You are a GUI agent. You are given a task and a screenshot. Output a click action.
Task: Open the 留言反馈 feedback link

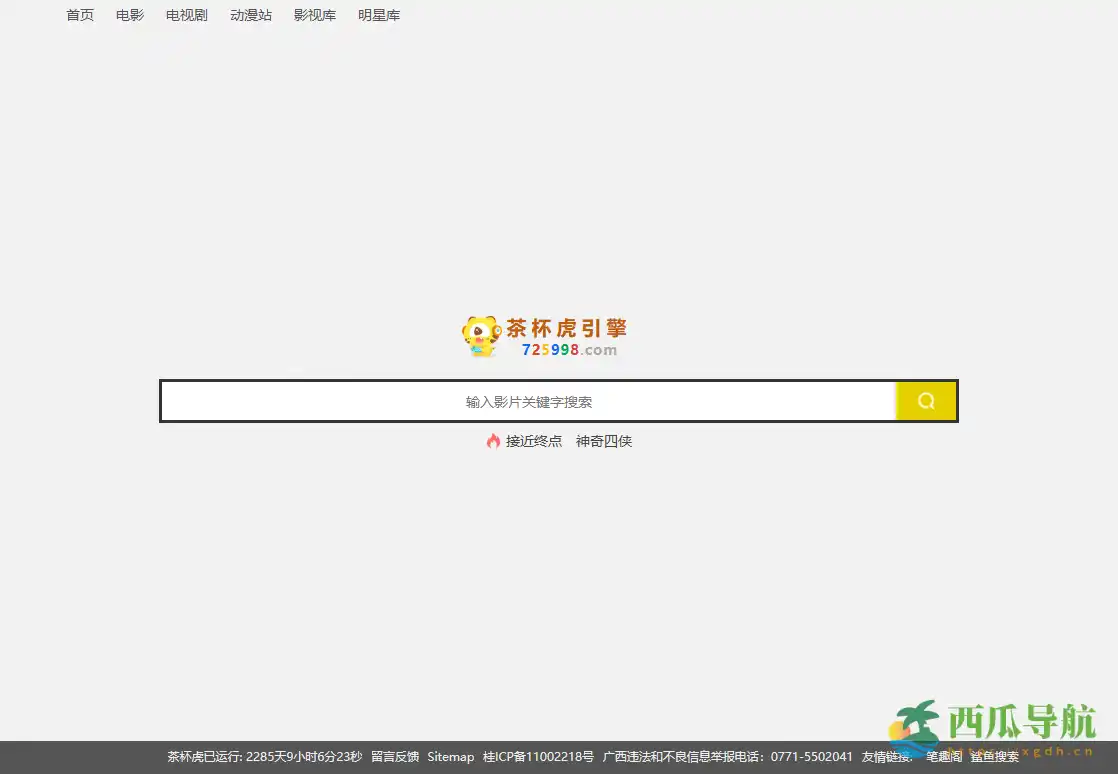point(395,757)
